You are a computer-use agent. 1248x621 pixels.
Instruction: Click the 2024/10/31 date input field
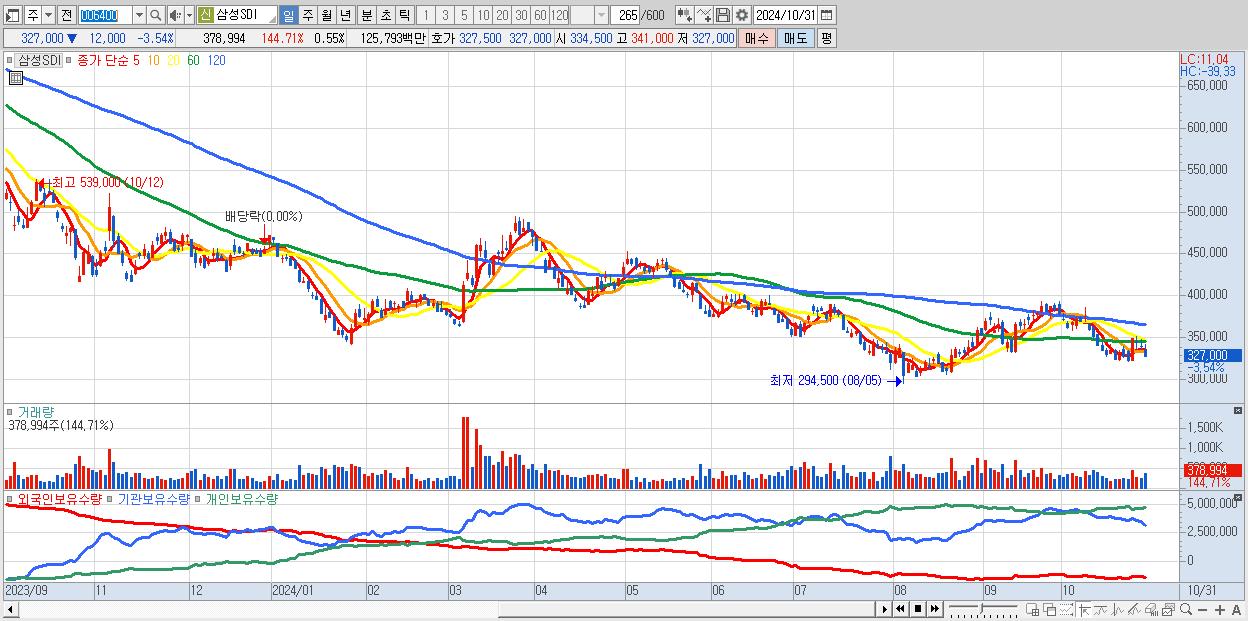pos(785,15)
